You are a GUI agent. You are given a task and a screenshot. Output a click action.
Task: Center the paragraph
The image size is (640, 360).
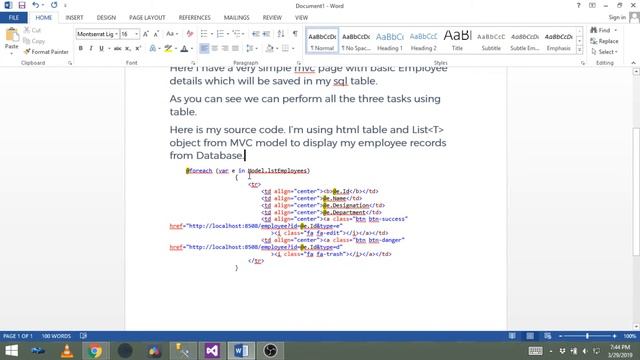click(x=215, y=49)
